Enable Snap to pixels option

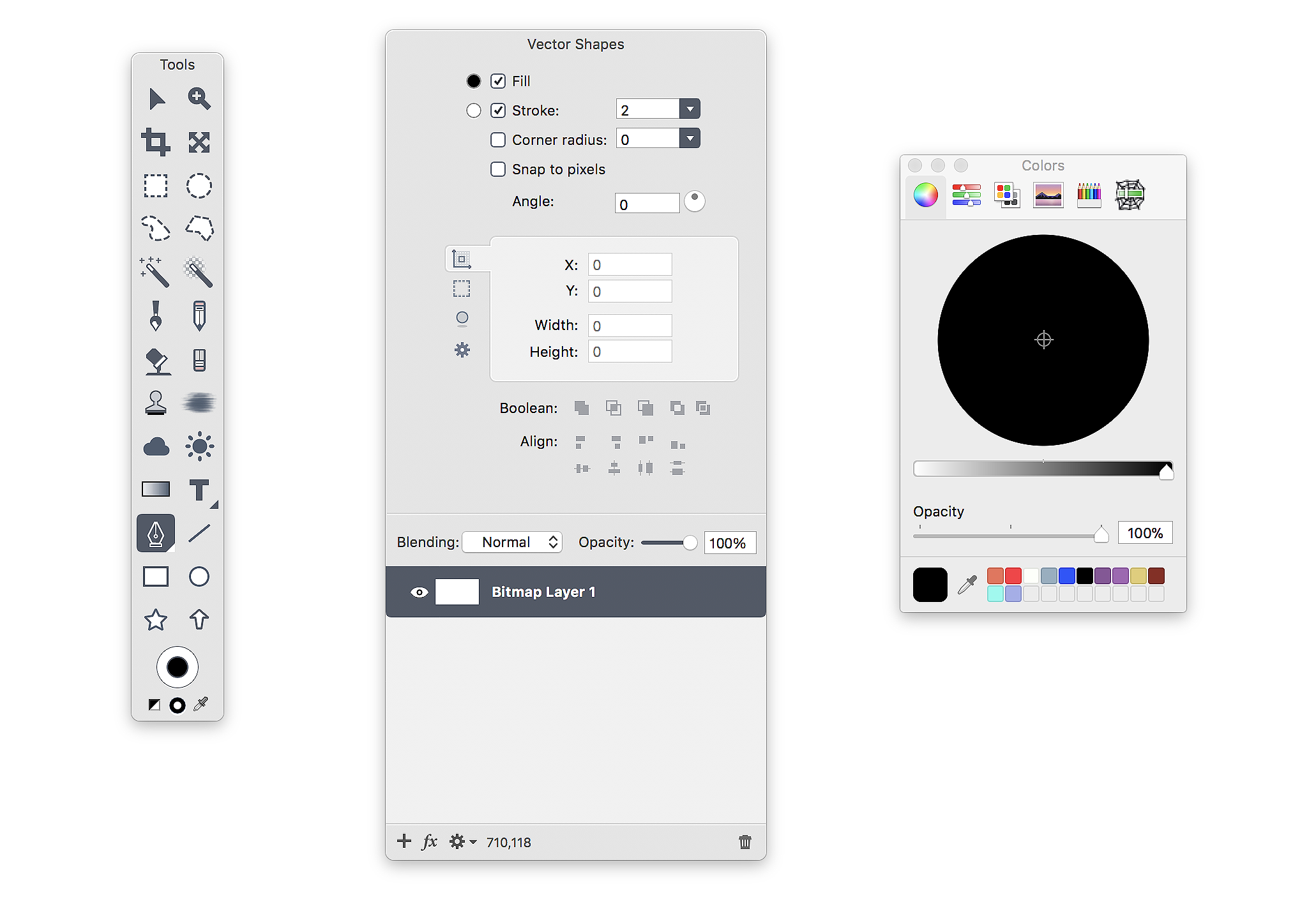point(498,169)
